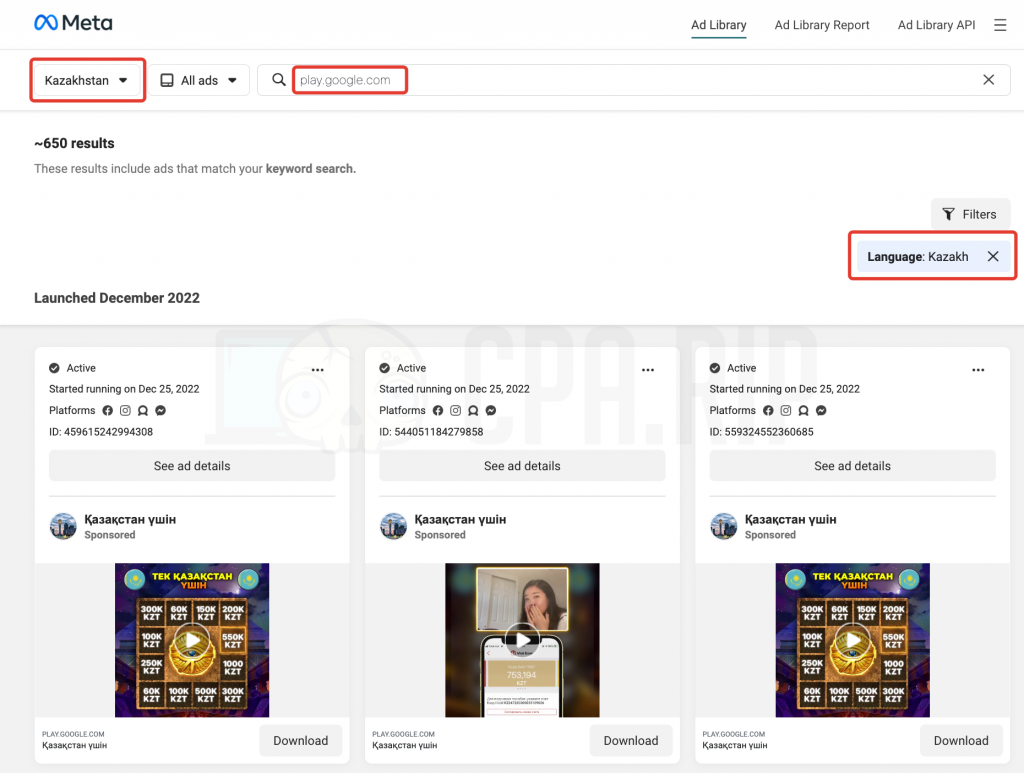Screen dimensions: 1024x773
Task: Expand the All ads category dropdown
Action: [x=199, y=80]
